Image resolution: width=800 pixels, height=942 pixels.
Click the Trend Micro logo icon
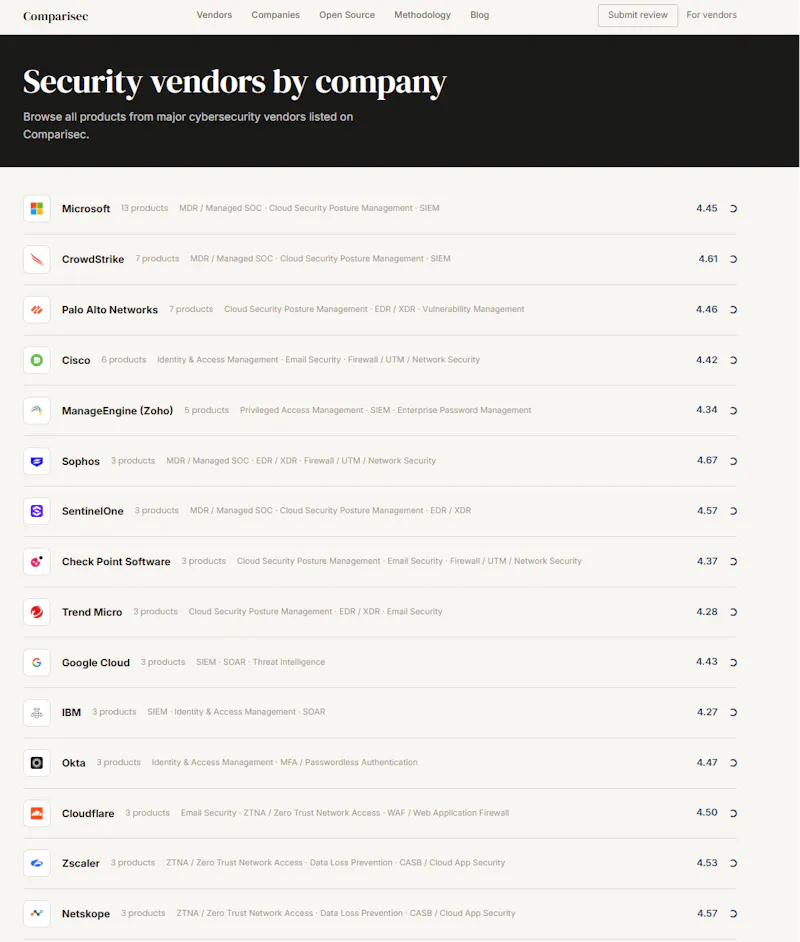[x=37, y=612]
